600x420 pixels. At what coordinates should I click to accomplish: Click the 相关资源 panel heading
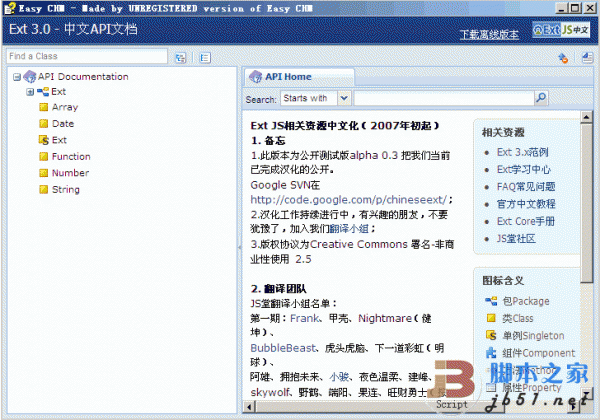click(503, 132)
